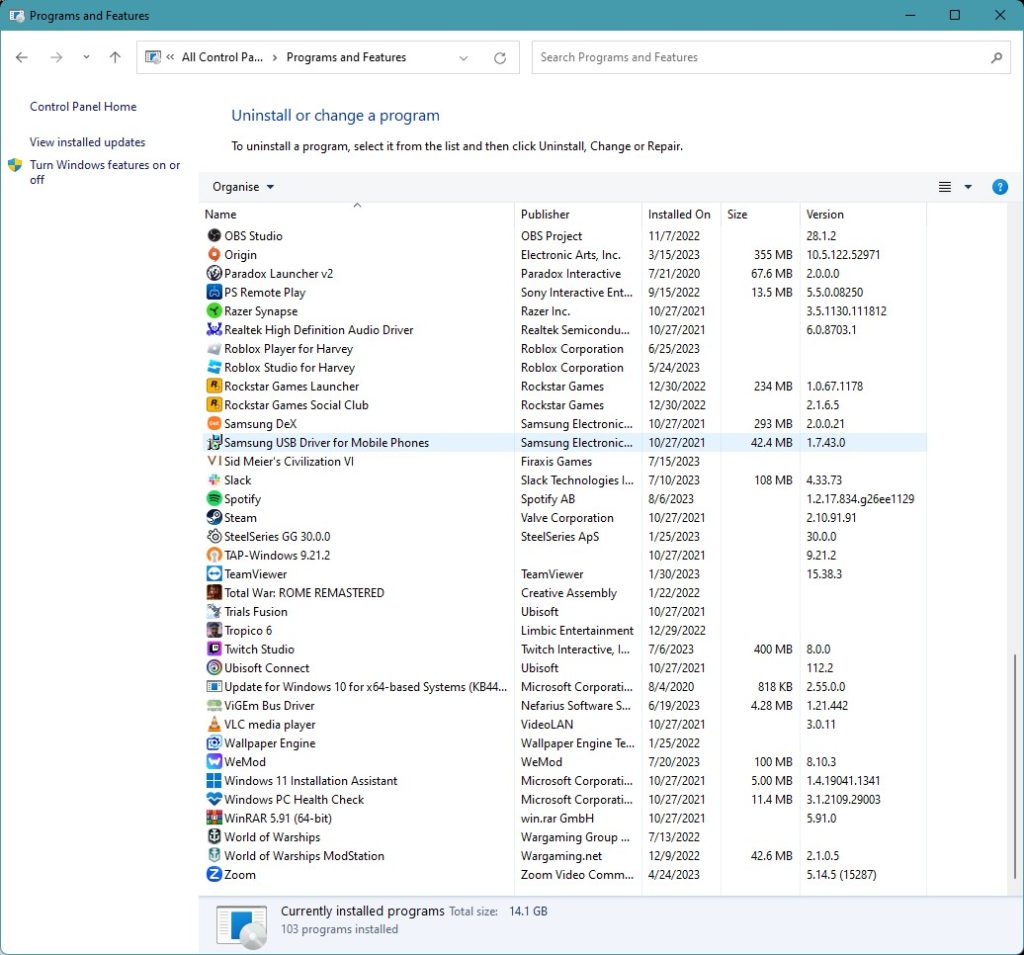Click the installed programs summary thumbnail
The image size is (1024, 955).
click(241, 926)
